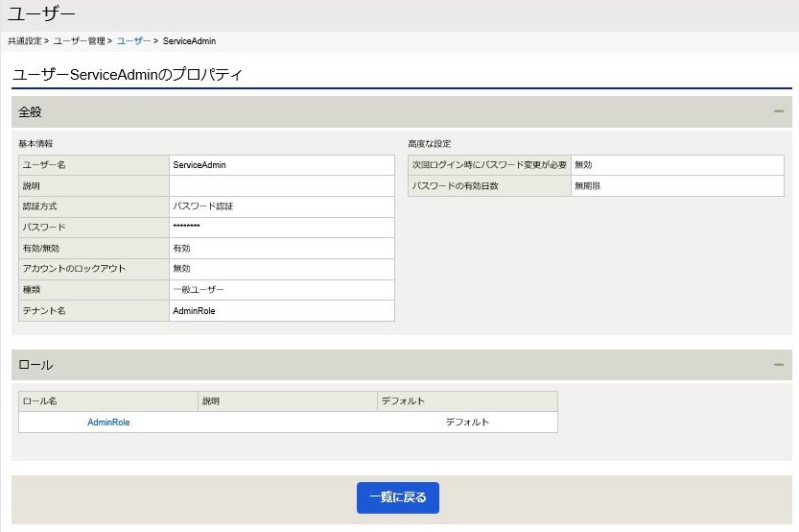Screen dimensions: 799x532
Task: Click the 一覧に戻る button
Action: [397, 497]
